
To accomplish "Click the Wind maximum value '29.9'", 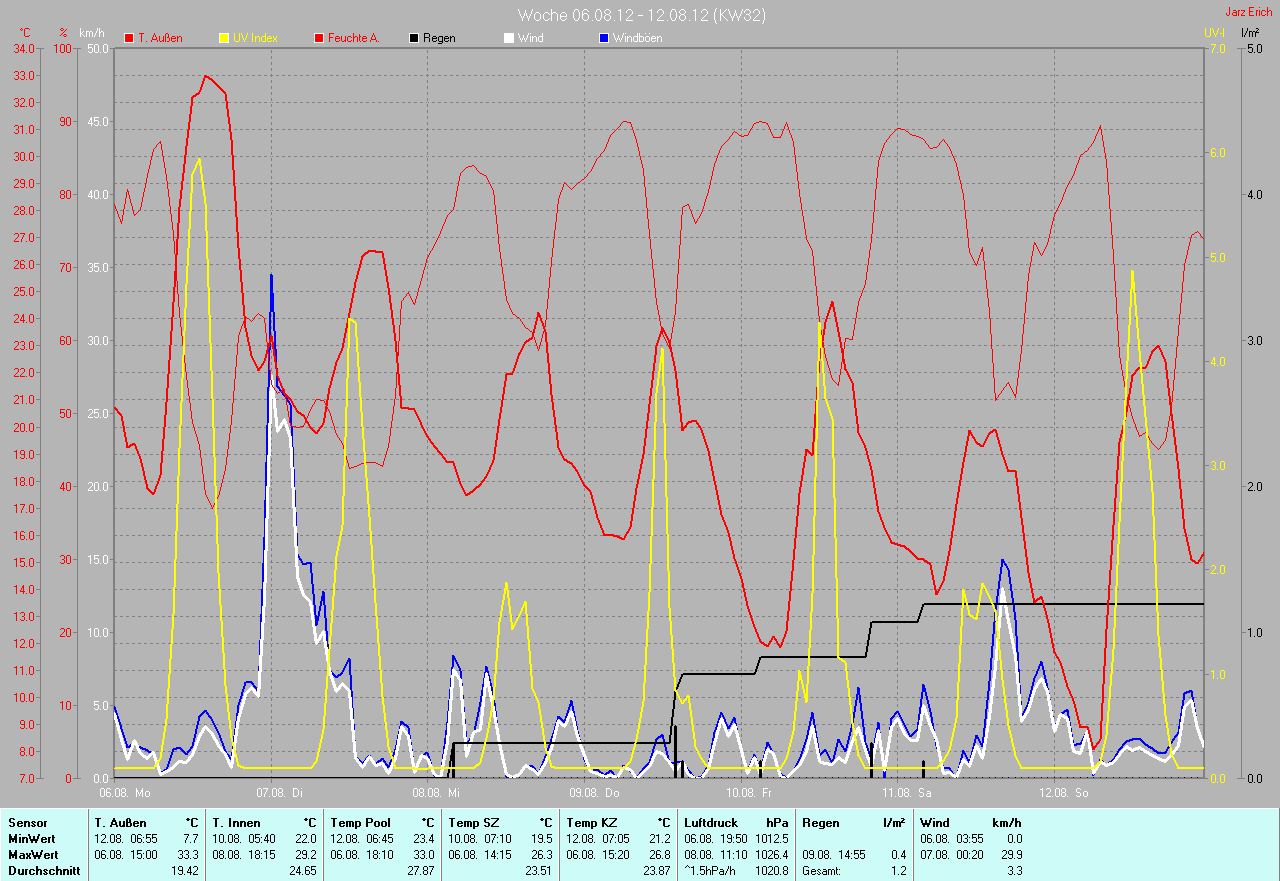I will [1010, 854].
